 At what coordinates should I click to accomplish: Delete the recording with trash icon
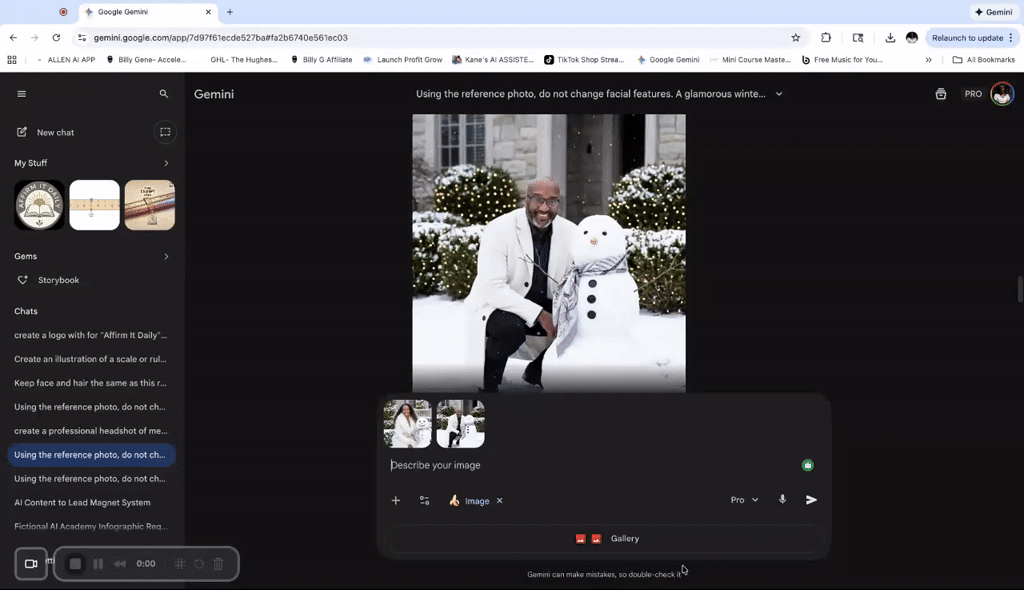219,564
